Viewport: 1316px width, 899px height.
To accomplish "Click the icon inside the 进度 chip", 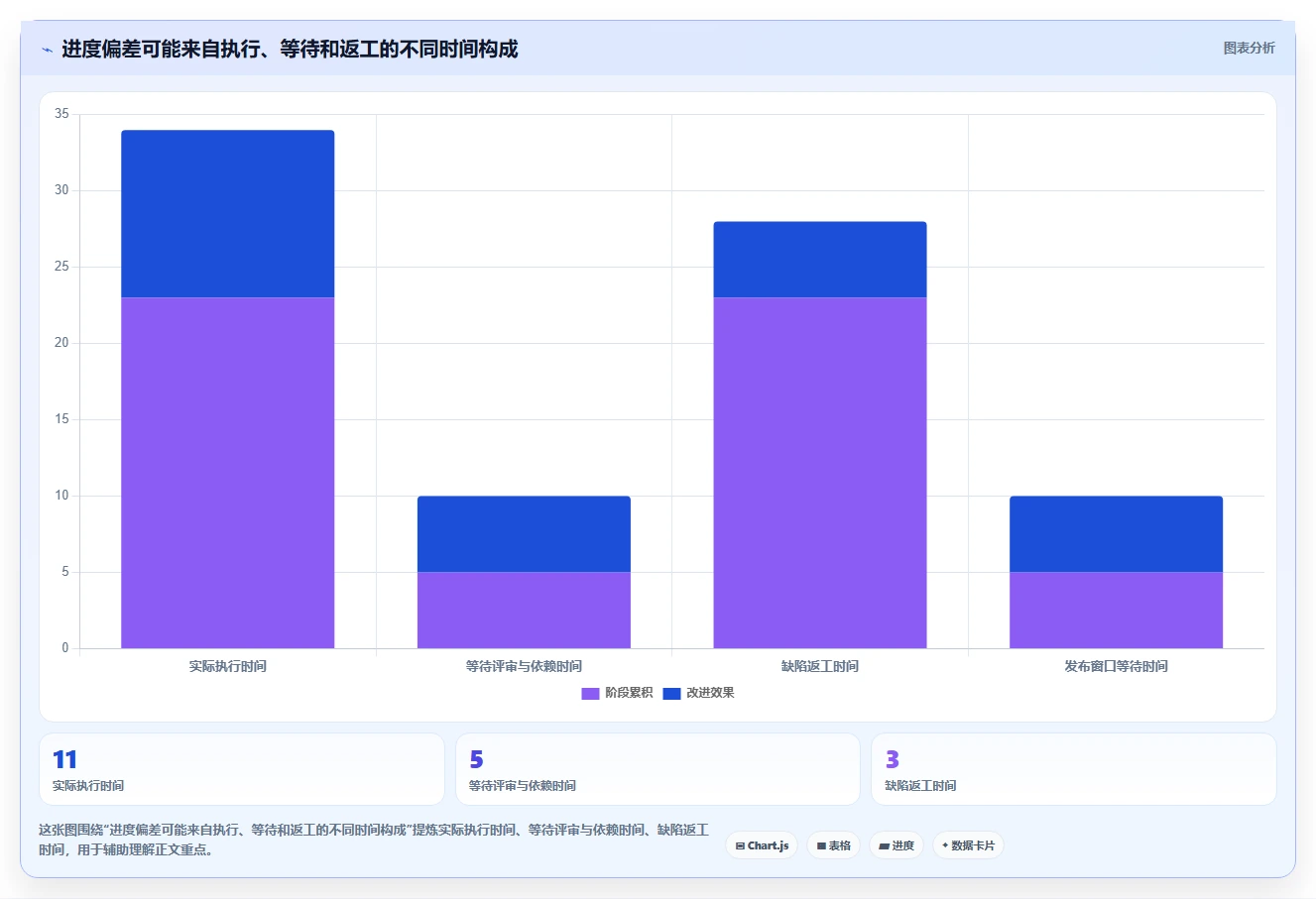I will pos(884,845).
